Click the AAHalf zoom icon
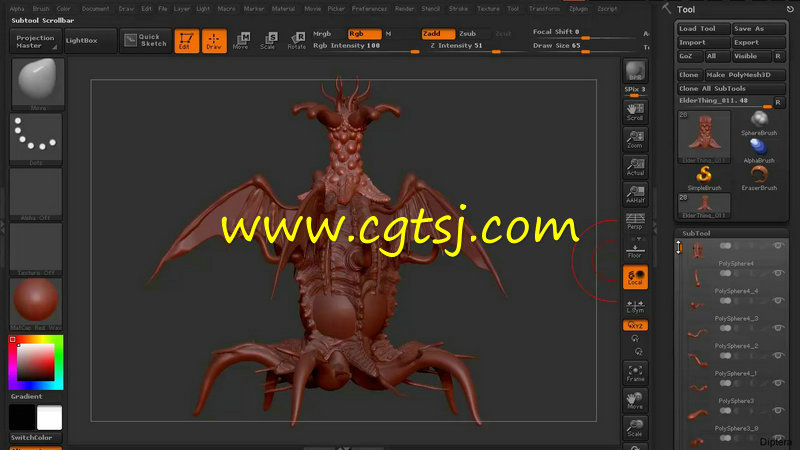 [635, 194]
